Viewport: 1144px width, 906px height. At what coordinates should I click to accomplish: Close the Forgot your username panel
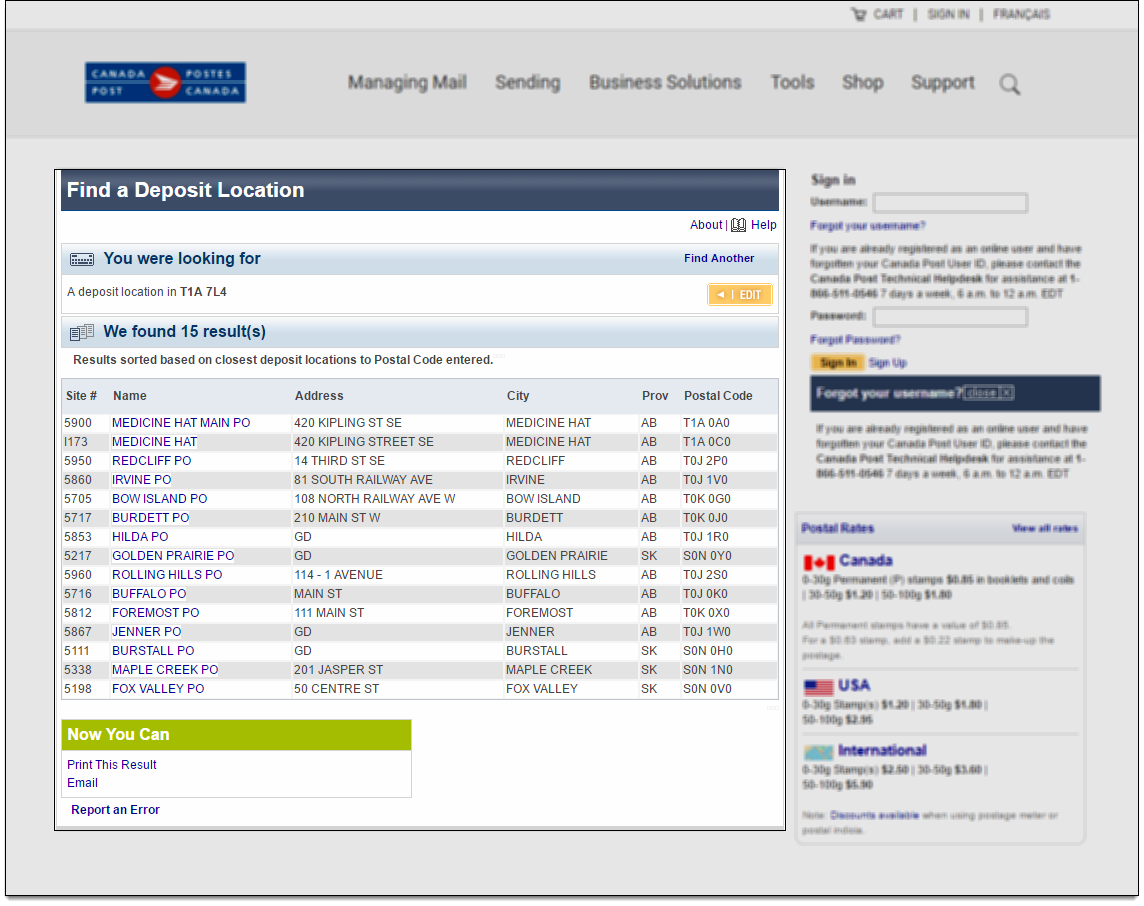point(989,393)
